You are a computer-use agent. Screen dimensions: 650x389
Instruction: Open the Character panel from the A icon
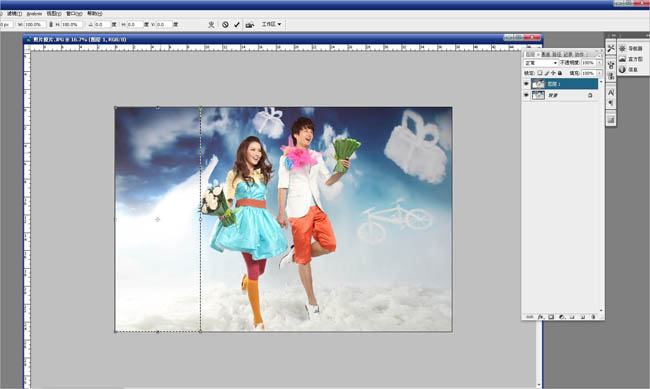[611, 92]
